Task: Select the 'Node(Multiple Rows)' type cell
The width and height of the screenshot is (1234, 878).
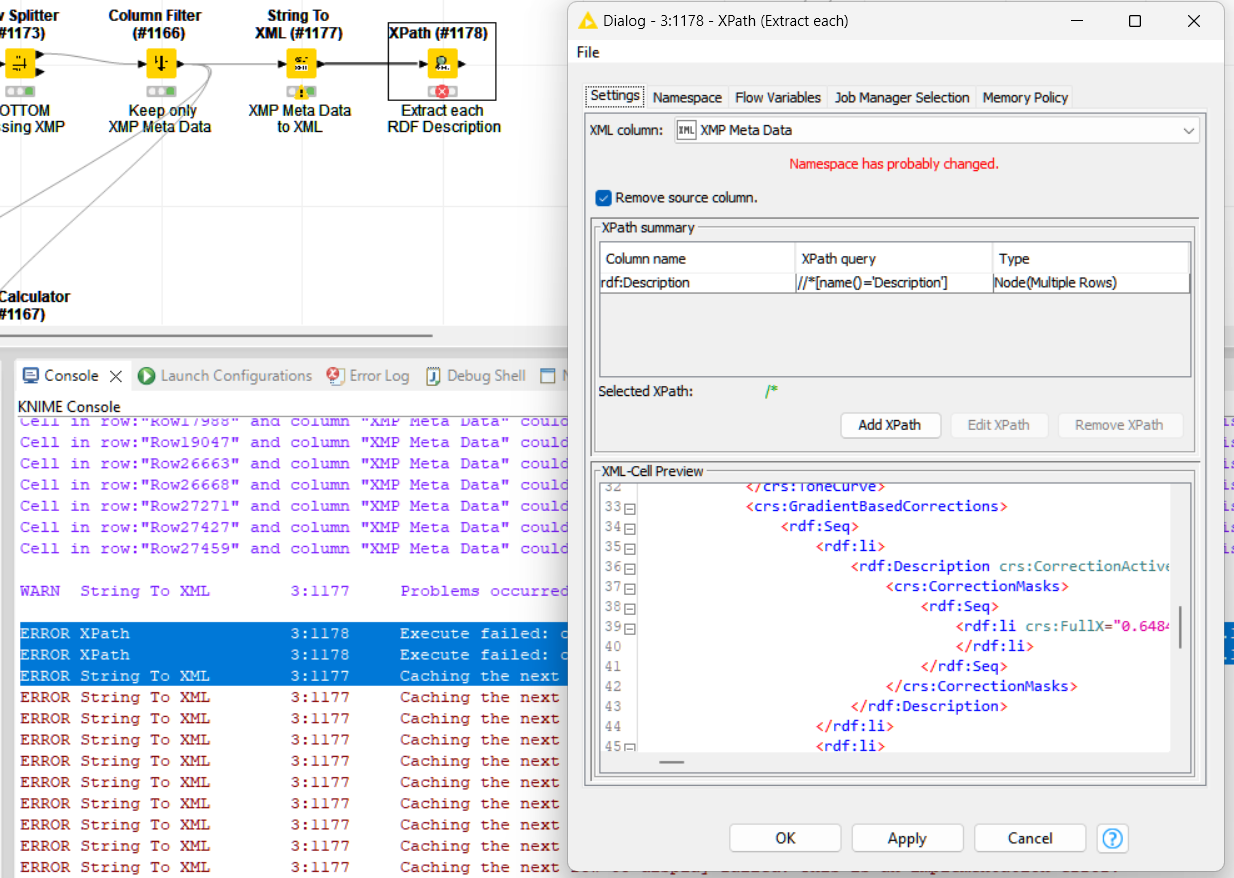Action: (1091, 283)
